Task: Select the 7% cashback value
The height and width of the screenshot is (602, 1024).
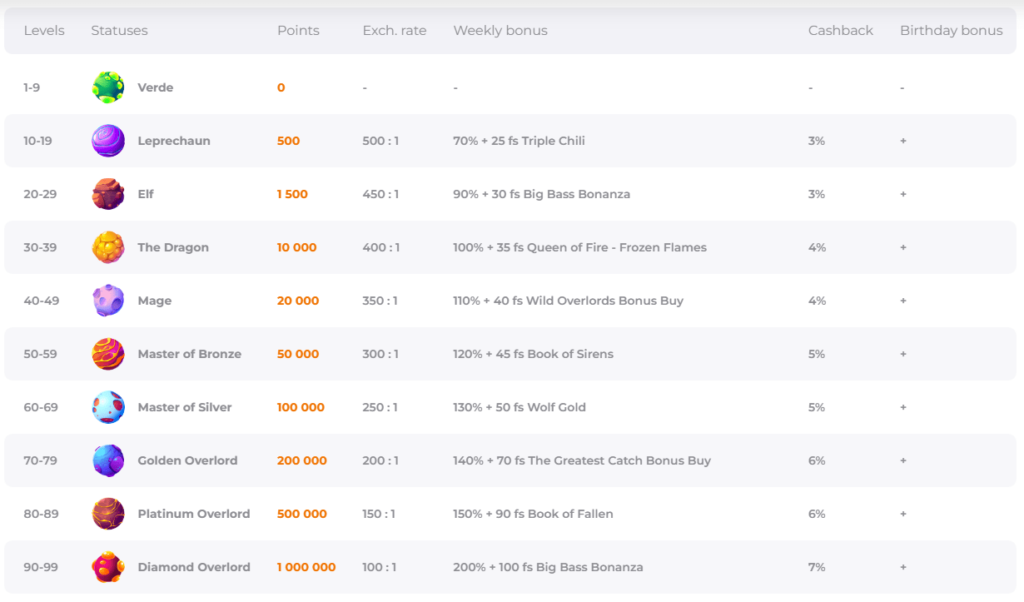Action: coord(816,567)
